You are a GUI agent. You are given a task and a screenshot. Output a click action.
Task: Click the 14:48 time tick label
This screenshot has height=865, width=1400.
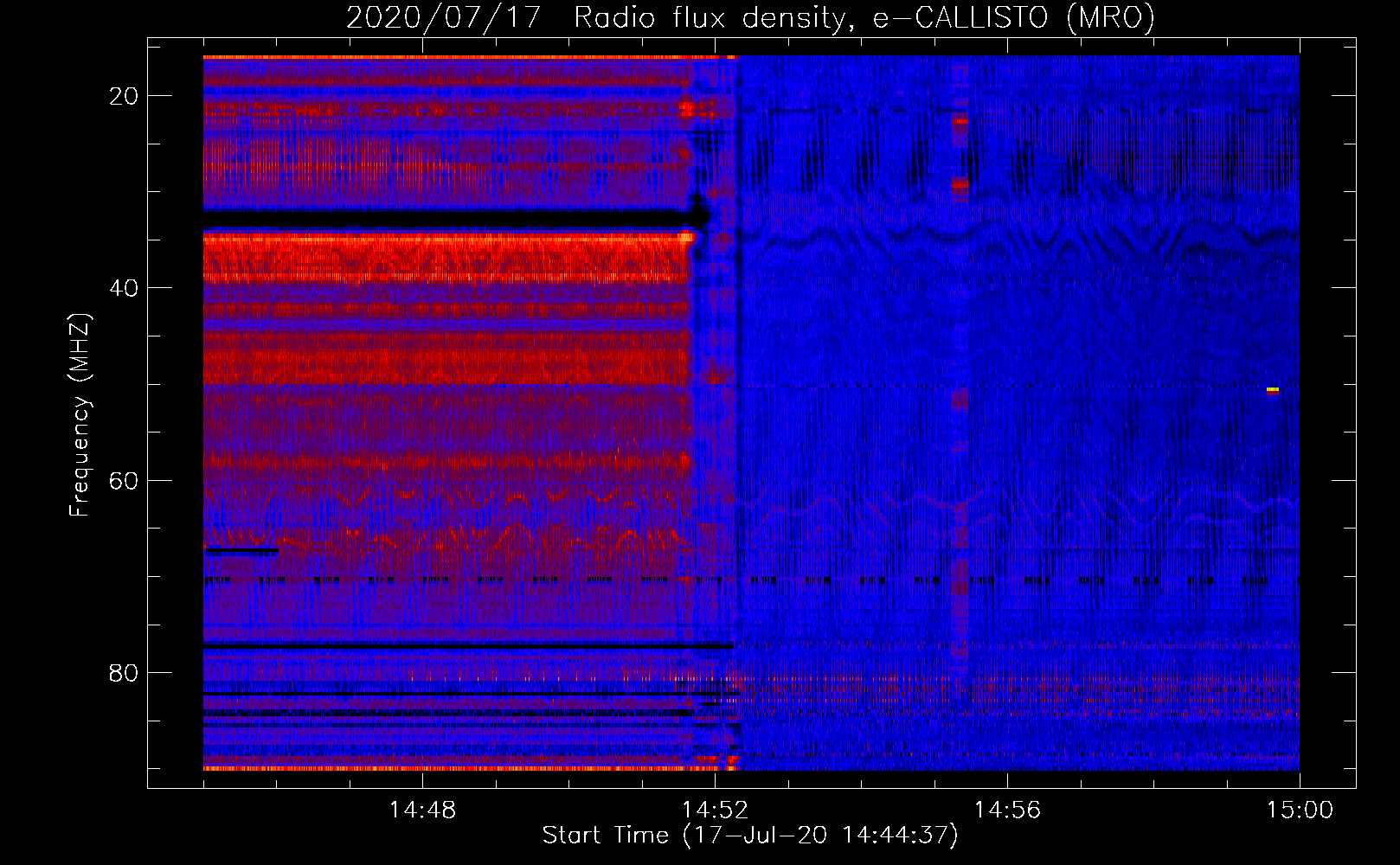click(x=422, y=810)
